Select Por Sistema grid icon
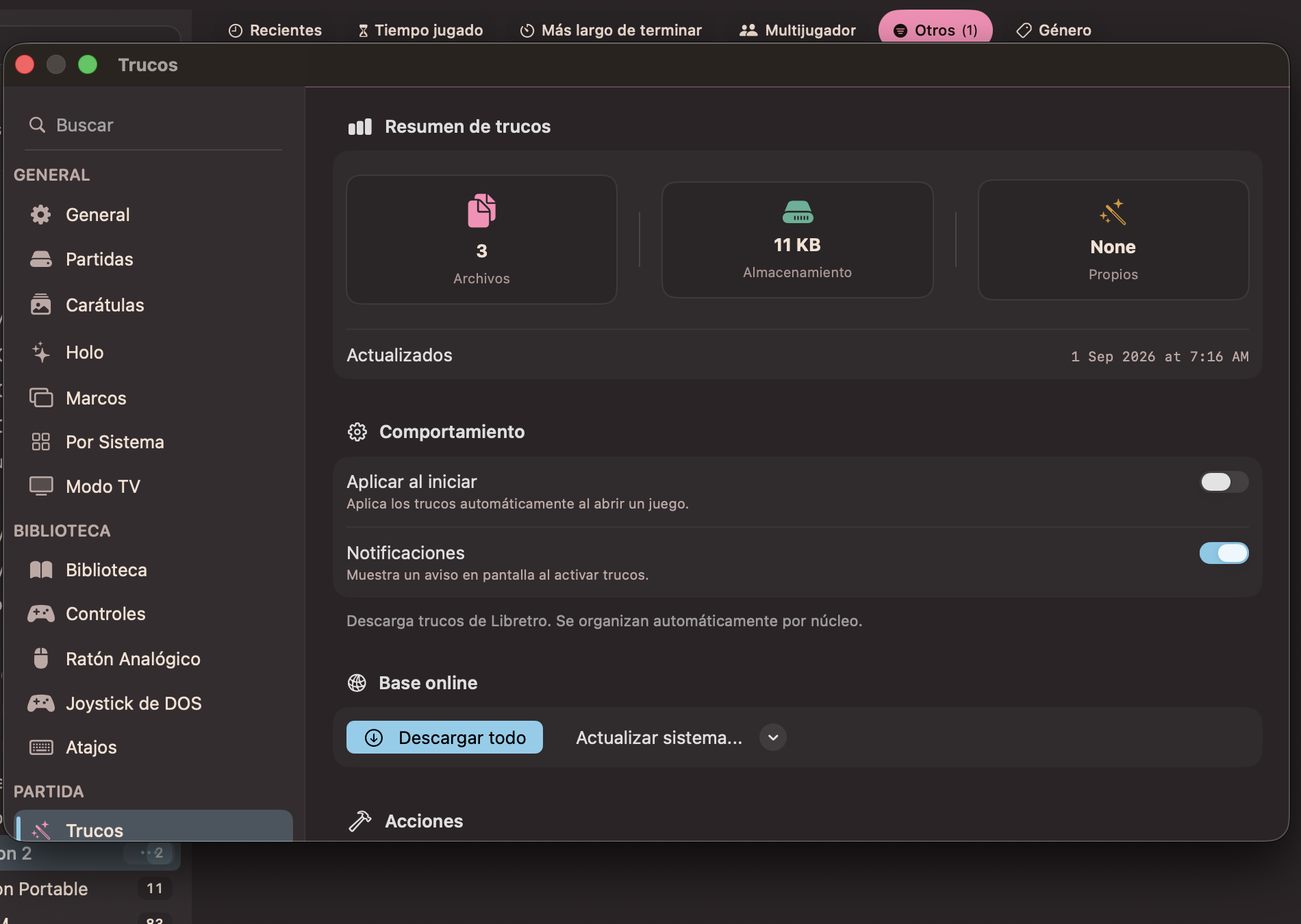This screenshot has height=924, width=1301. [41, 442]
